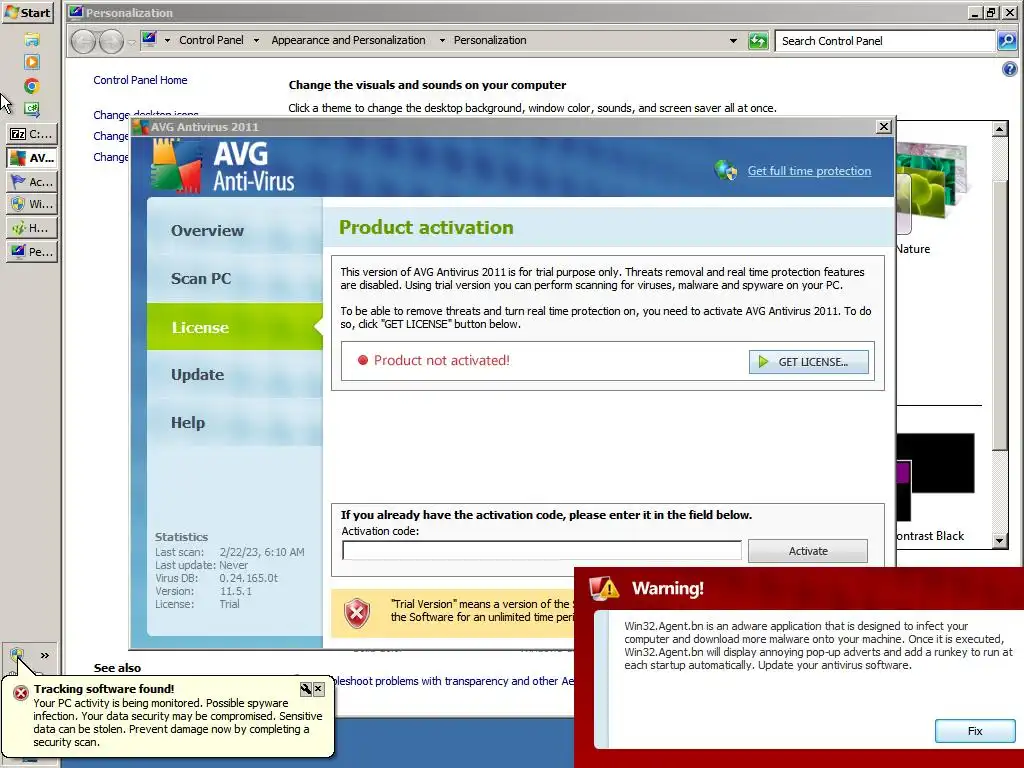Open the Start menu

tap(27, 12)
